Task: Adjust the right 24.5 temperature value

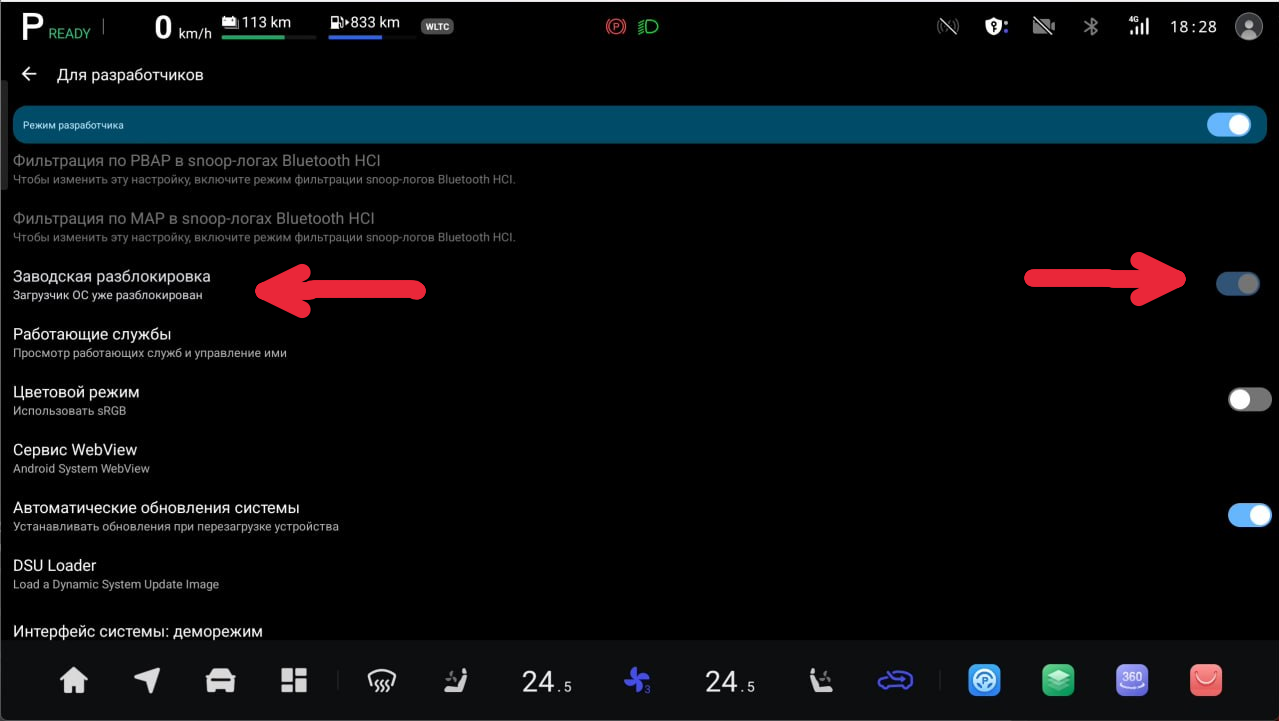Action: (x=730, y=682)
